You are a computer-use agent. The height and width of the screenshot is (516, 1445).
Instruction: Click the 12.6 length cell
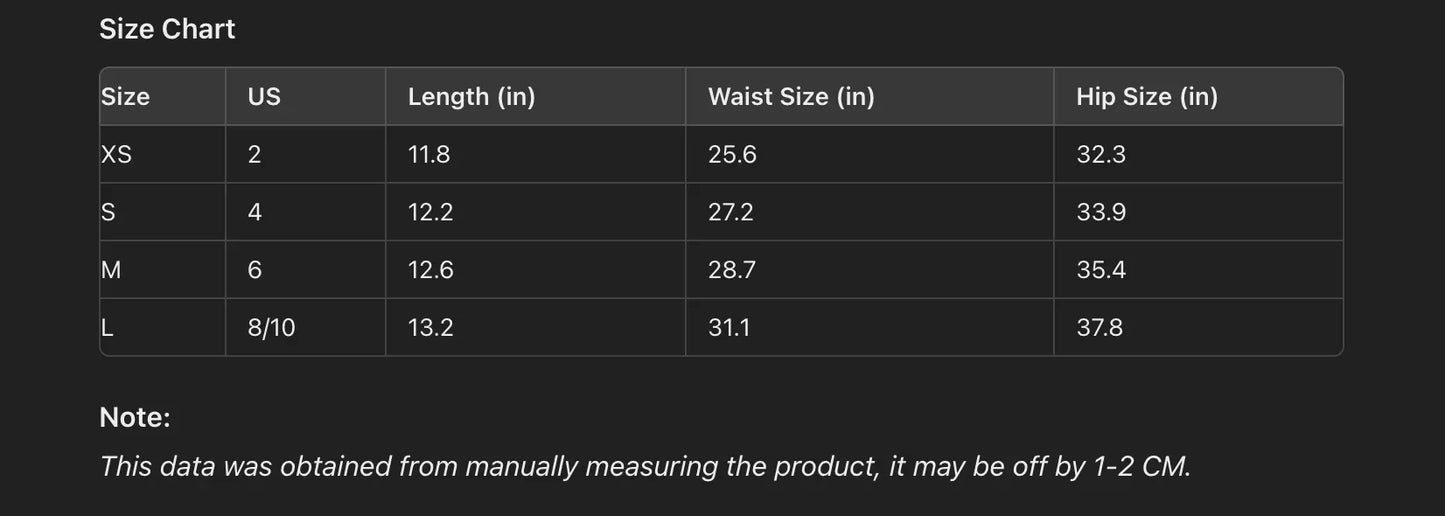430,270
